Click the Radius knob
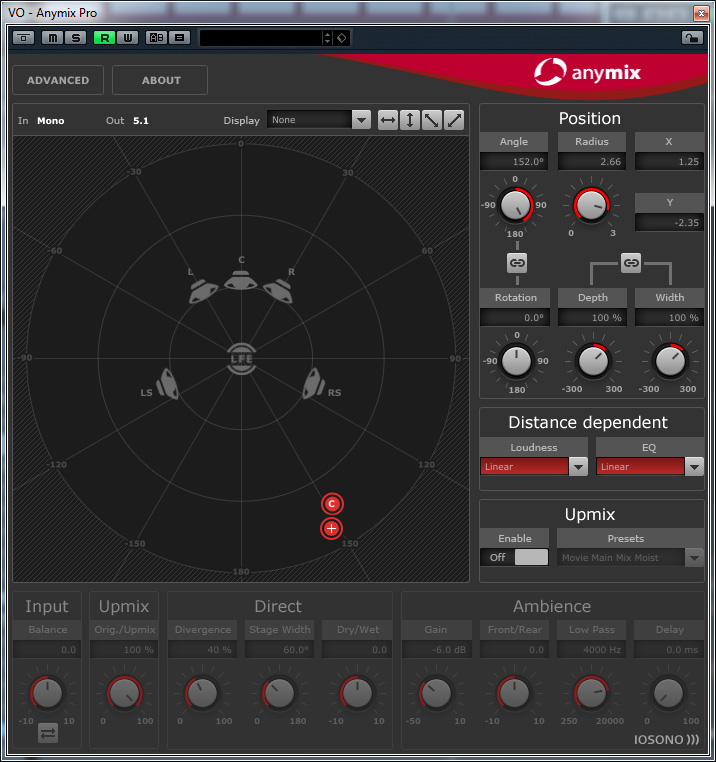This screenshot has width=716, height=762. click(592, 205)
